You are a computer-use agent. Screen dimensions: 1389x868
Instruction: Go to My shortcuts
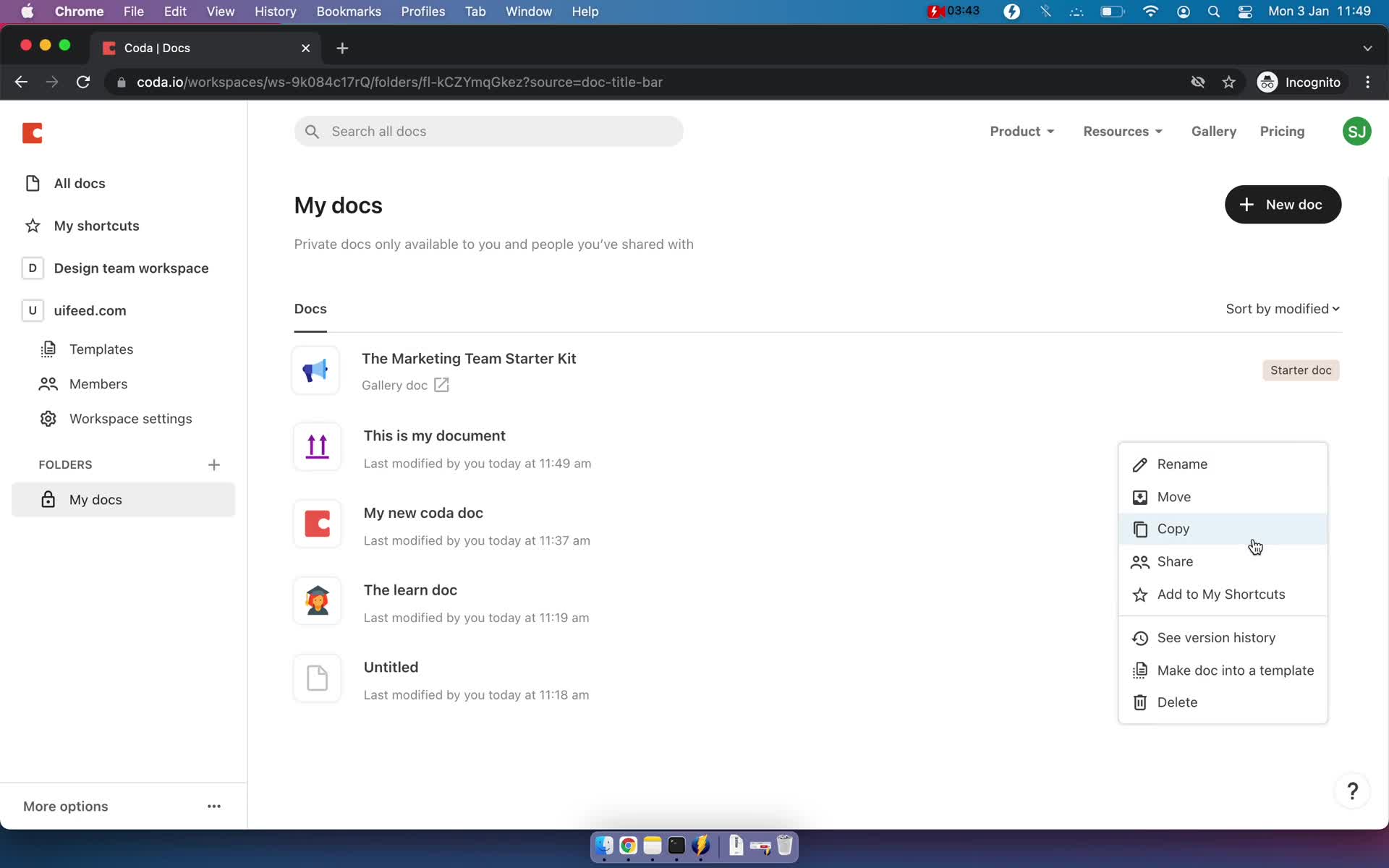[96, 226]
